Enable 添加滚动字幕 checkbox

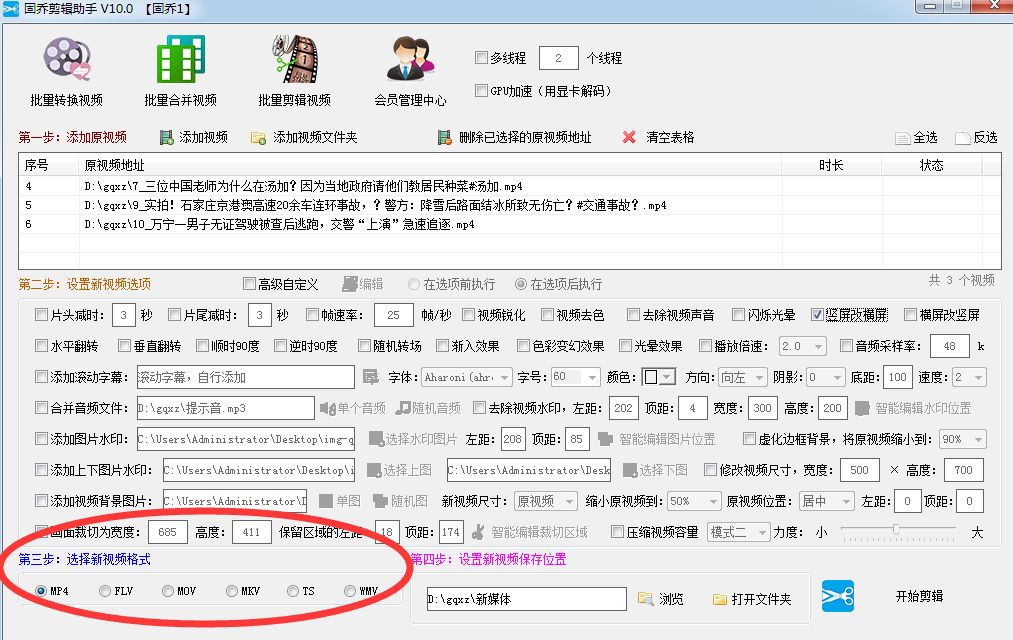point(41,376)
